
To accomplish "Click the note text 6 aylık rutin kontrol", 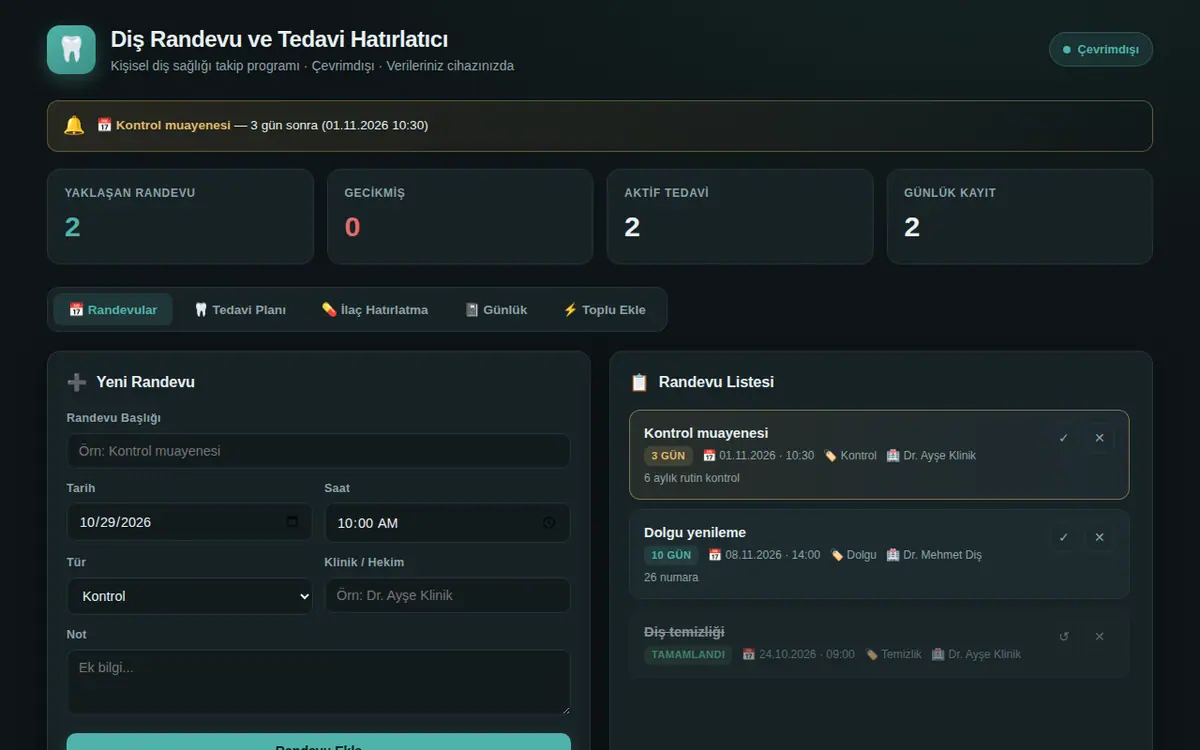I will (692, 478).
